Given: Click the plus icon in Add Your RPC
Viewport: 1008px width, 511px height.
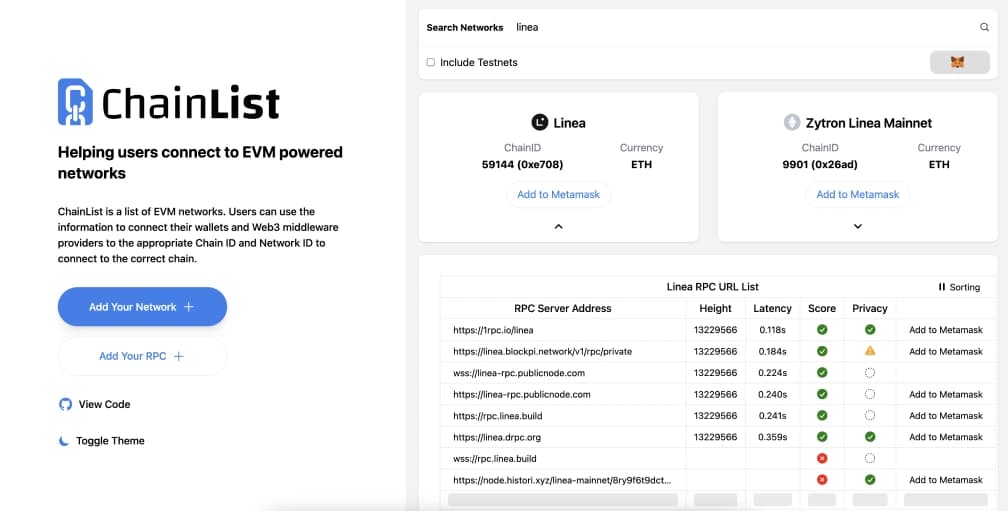Looking at the screenshot, I should 179,356.
